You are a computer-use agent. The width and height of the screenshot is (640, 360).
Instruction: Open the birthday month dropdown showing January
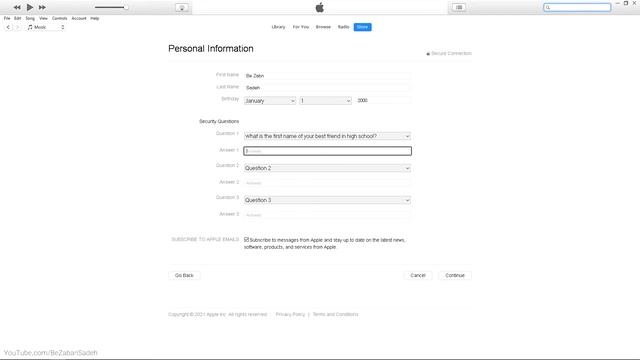pos(270,100)
